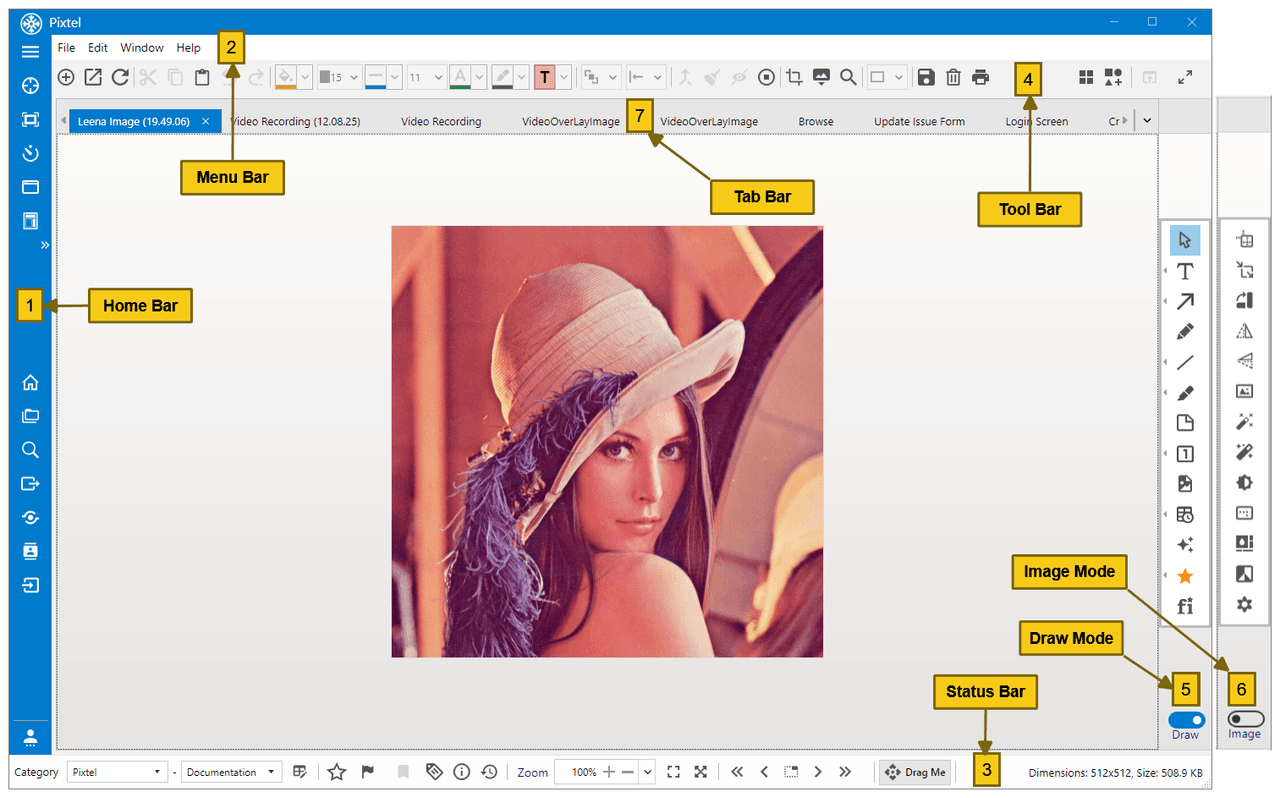Jump to first image double arrow

click(x=737, y=772)
